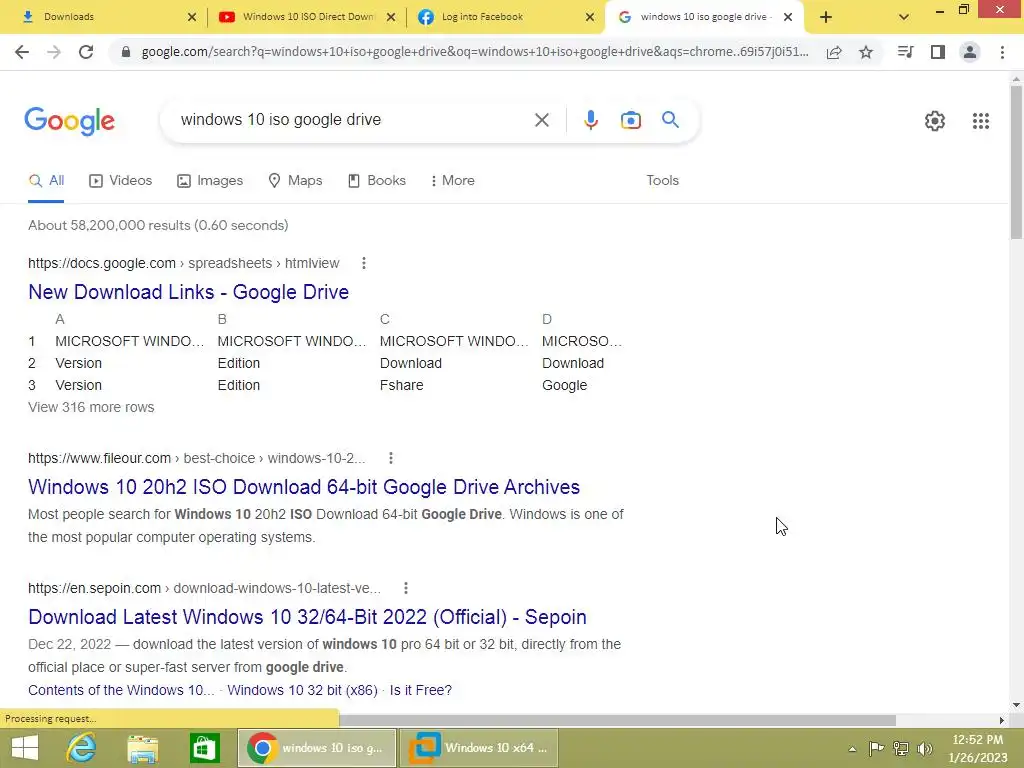Image resolution: width=1024 pixels, height=768 pixels.
Task: Open Windows 10 32 bit (x86) sitelink
Action: coord(302,690)
